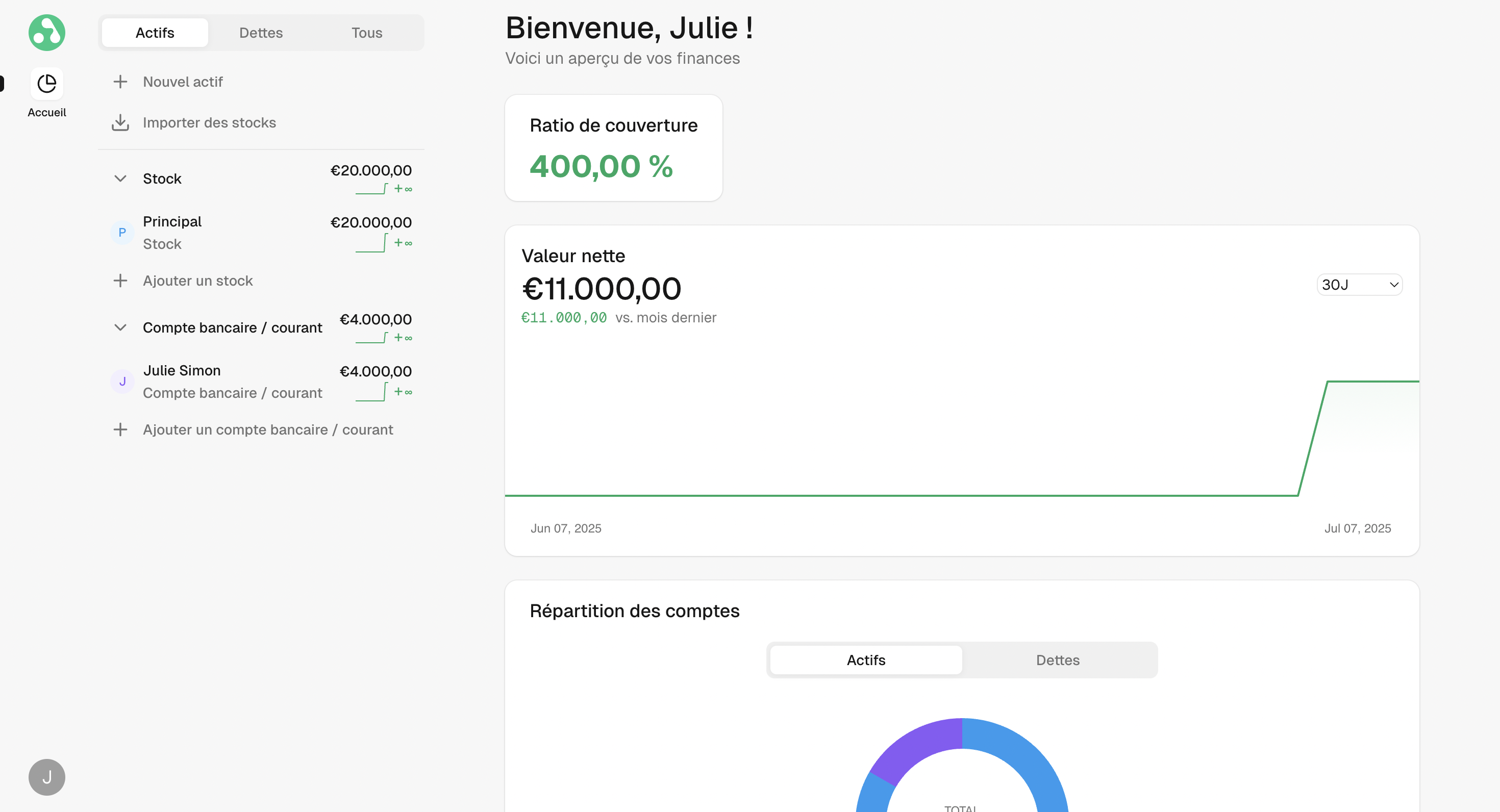Click Compte bancaire / courant group €4.000,00 total
Viewport: 1500px width, 812px height.
376,320
